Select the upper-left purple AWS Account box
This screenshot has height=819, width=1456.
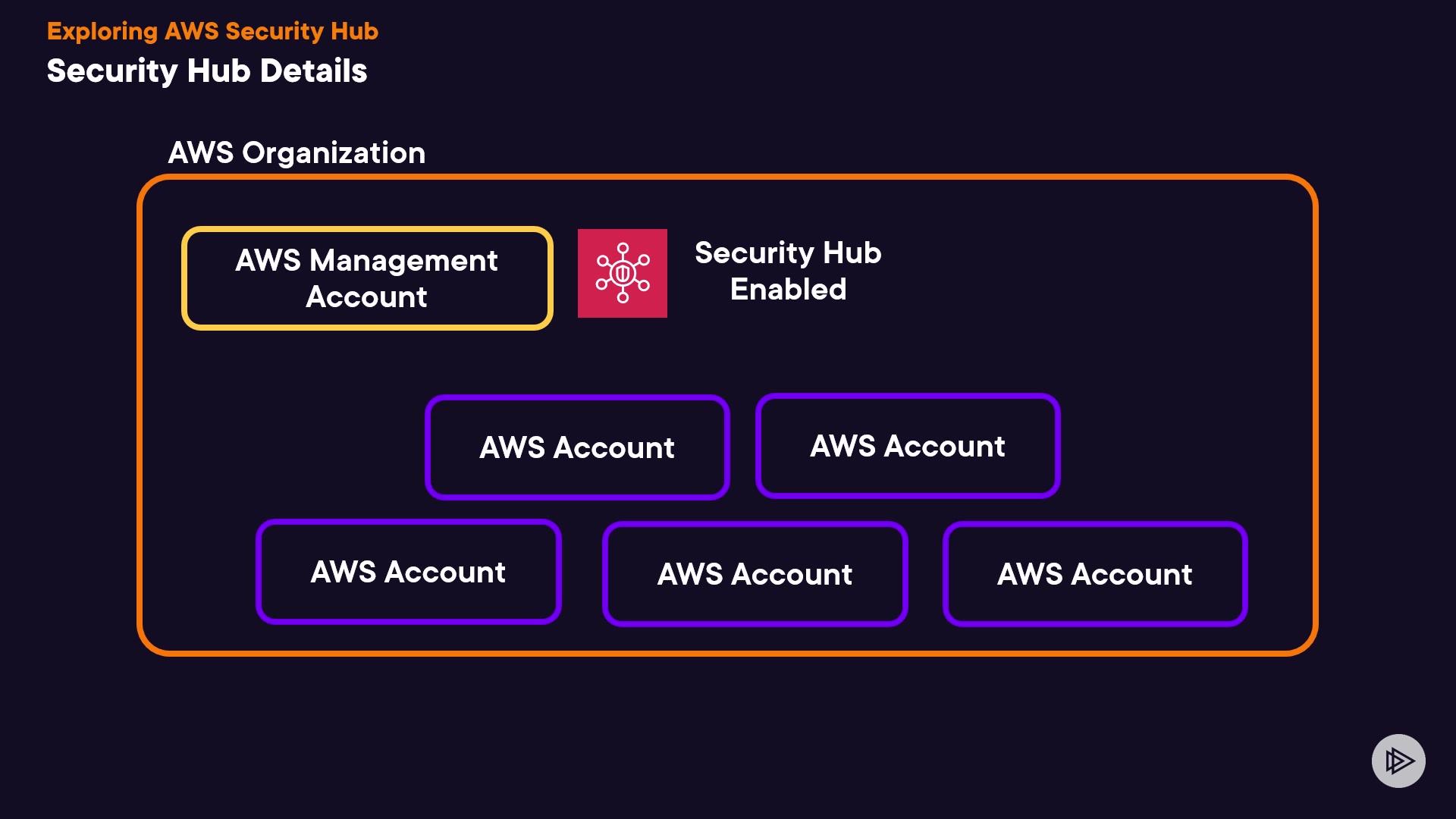pyautogui.click(x=577, y=447)
